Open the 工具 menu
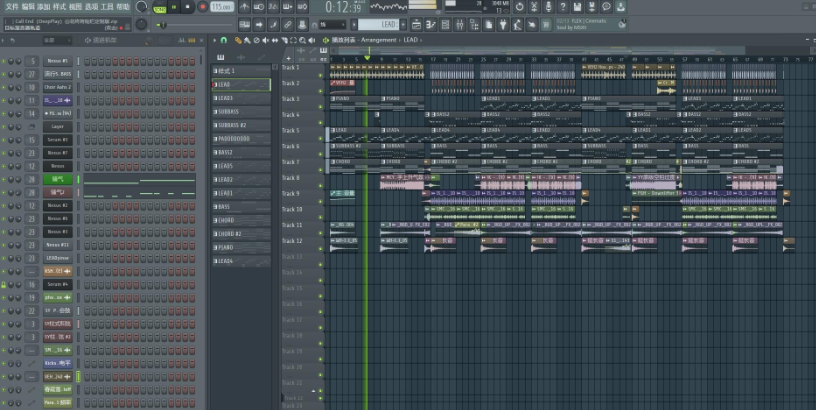This screenshot has height=410, width=816. pos(106,6)
